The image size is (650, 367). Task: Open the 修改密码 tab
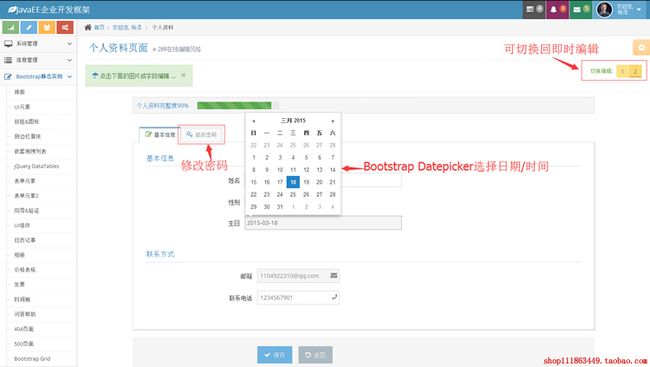point(201,135)
